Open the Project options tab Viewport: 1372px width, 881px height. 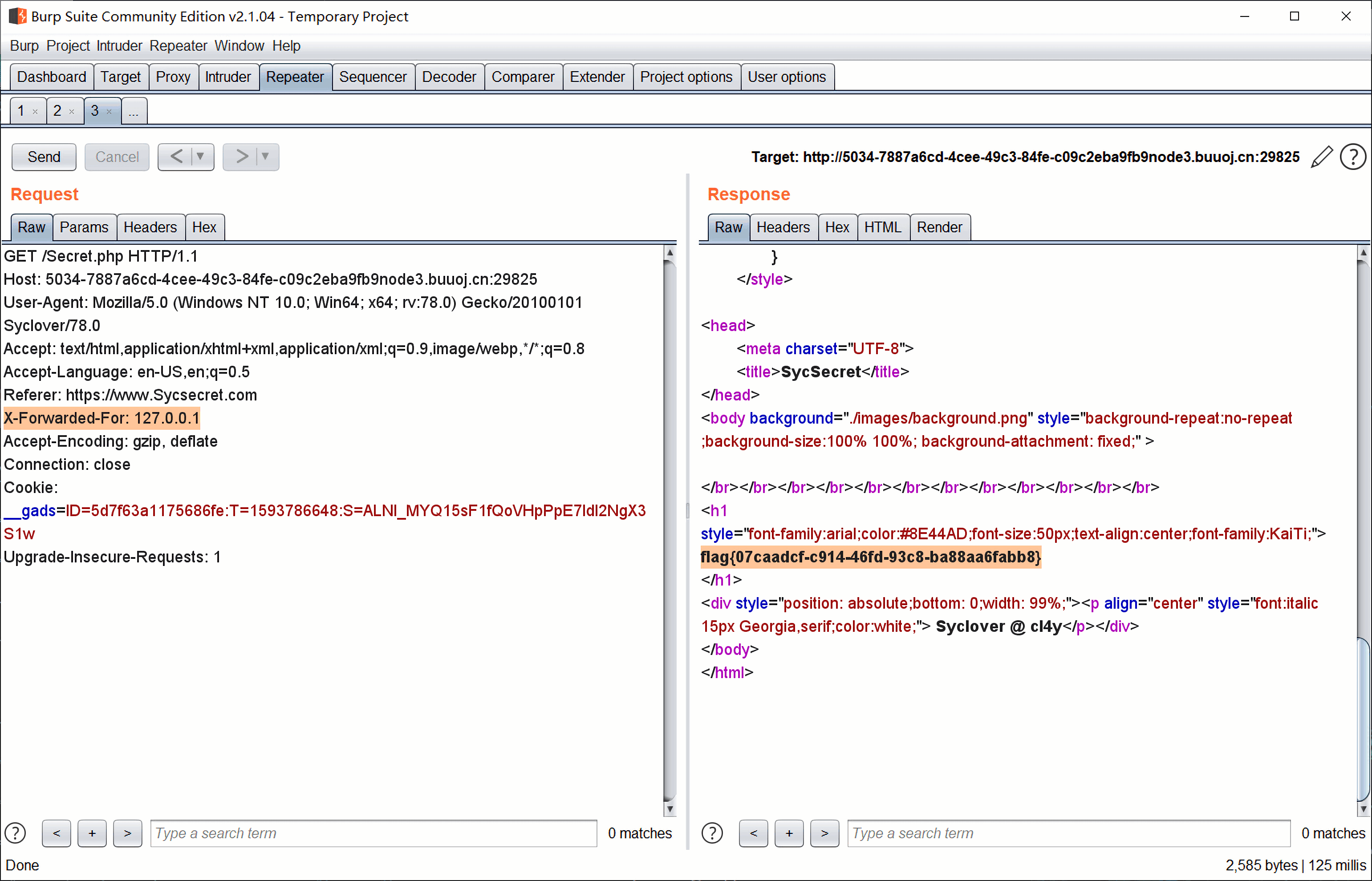point(686,77)
